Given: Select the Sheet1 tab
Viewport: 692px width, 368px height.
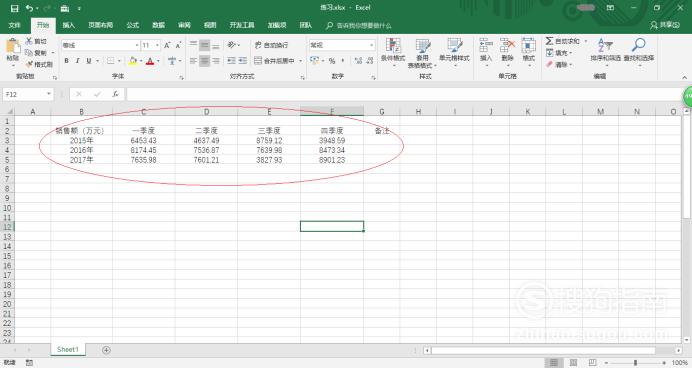Looking at the screenshot, I should point(68,349).
